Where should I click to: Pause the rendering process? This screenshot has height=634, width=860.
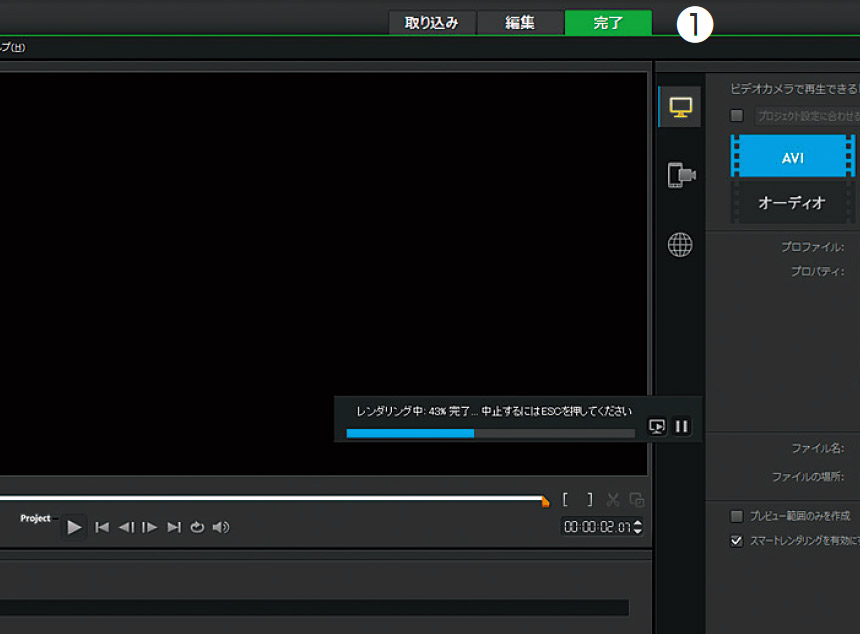tap(682, 426)
